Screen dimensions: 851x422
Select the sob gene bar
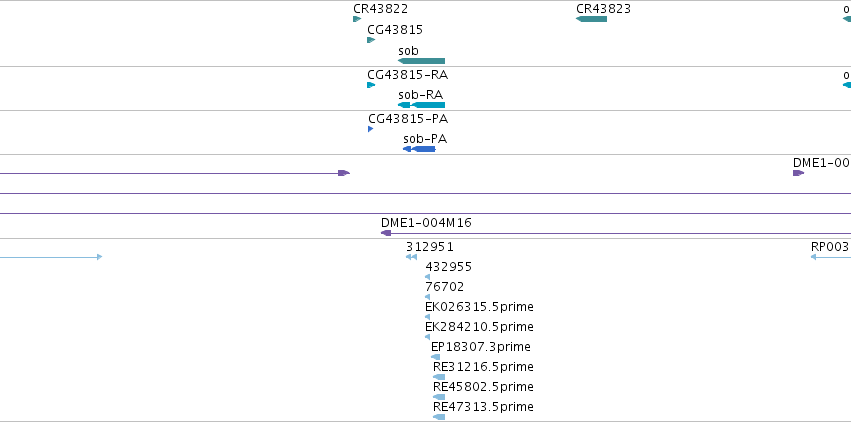point(421,61)
